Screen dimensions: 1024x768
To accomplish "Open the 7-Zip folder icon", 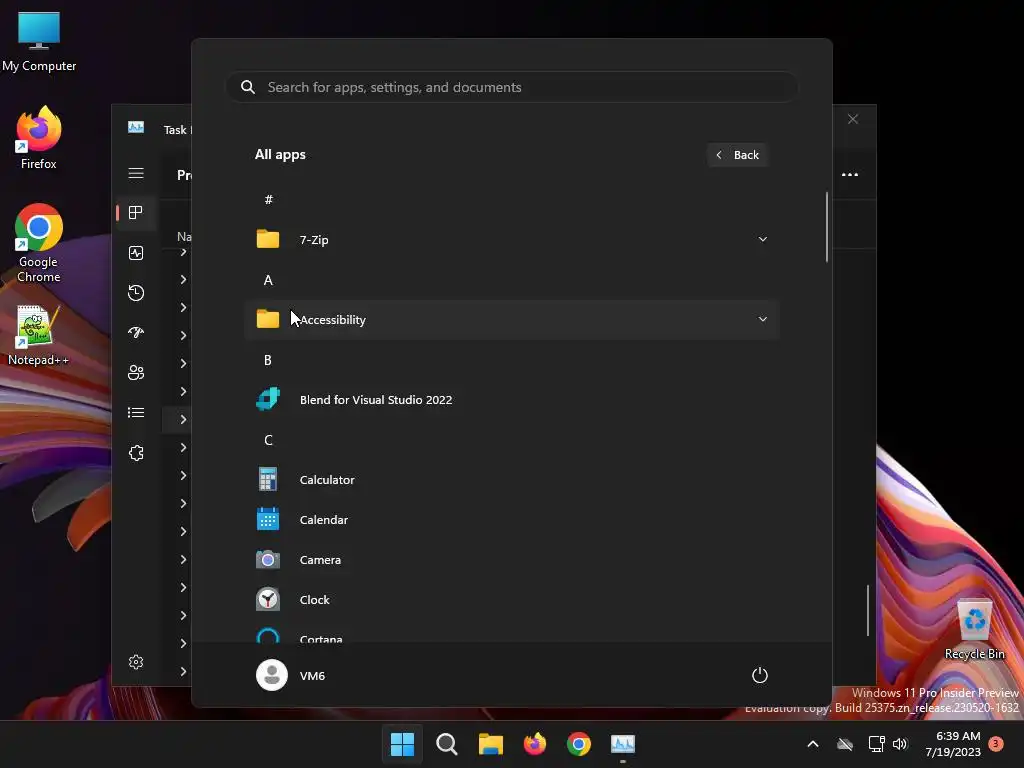I will pyautogui.click(x=268, y=239).
